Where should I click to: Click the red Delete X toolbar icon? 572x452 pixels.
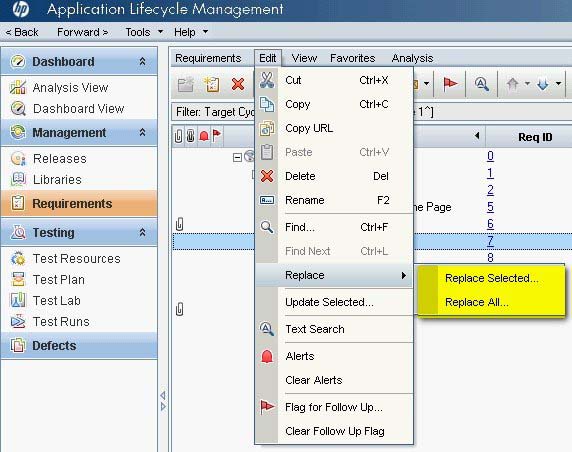pos(238,84)
